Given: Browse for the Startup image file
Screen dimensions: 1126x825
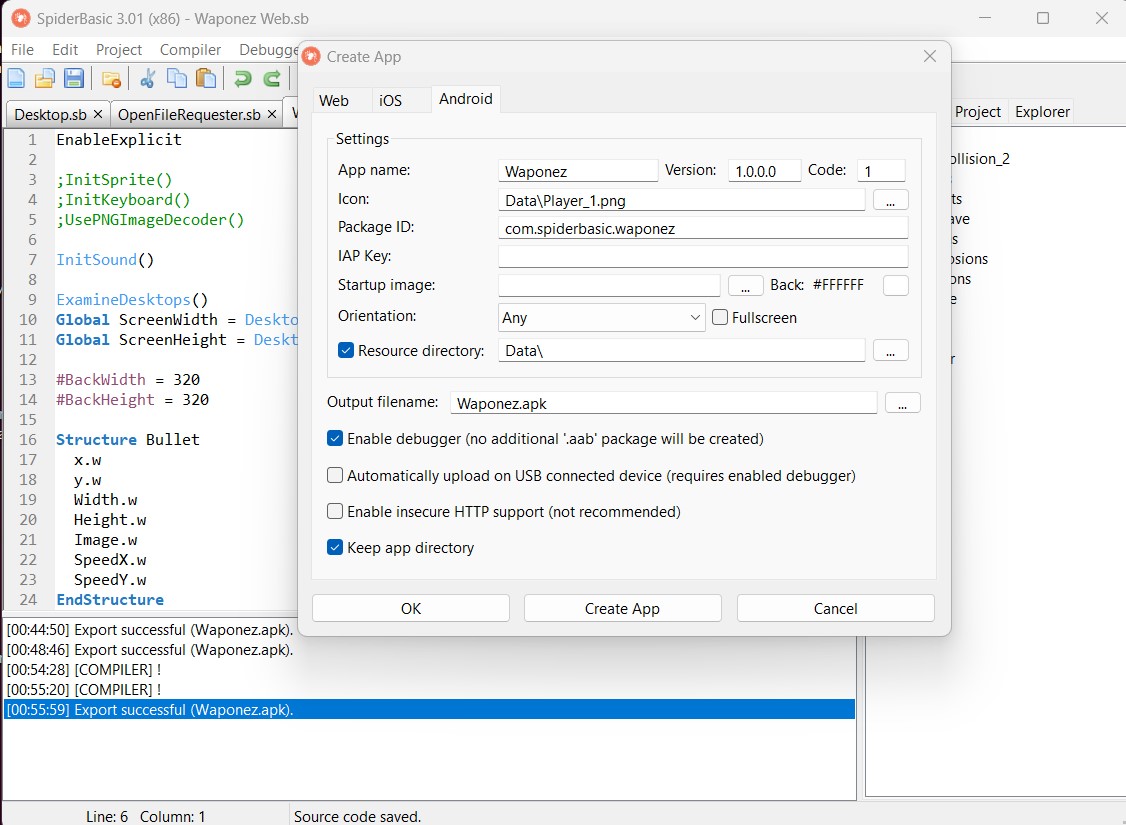Looking at the screenshot, I should point(745,286).
